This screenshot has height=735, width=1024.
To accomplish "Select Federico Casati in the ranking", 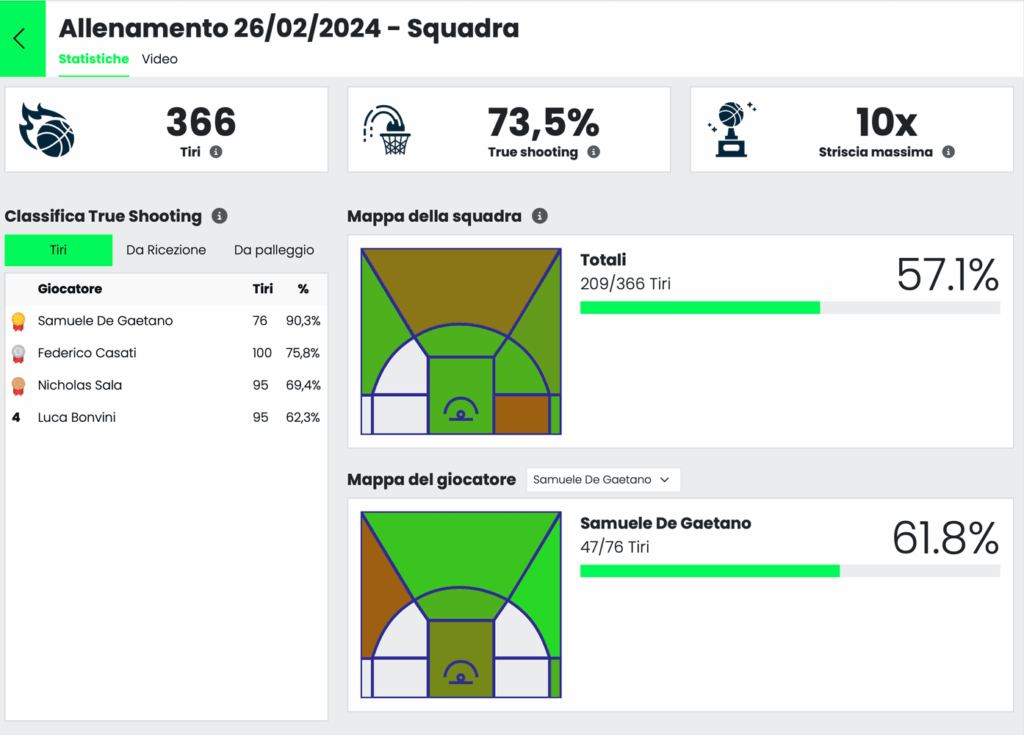I will click(x=87, y=353).
